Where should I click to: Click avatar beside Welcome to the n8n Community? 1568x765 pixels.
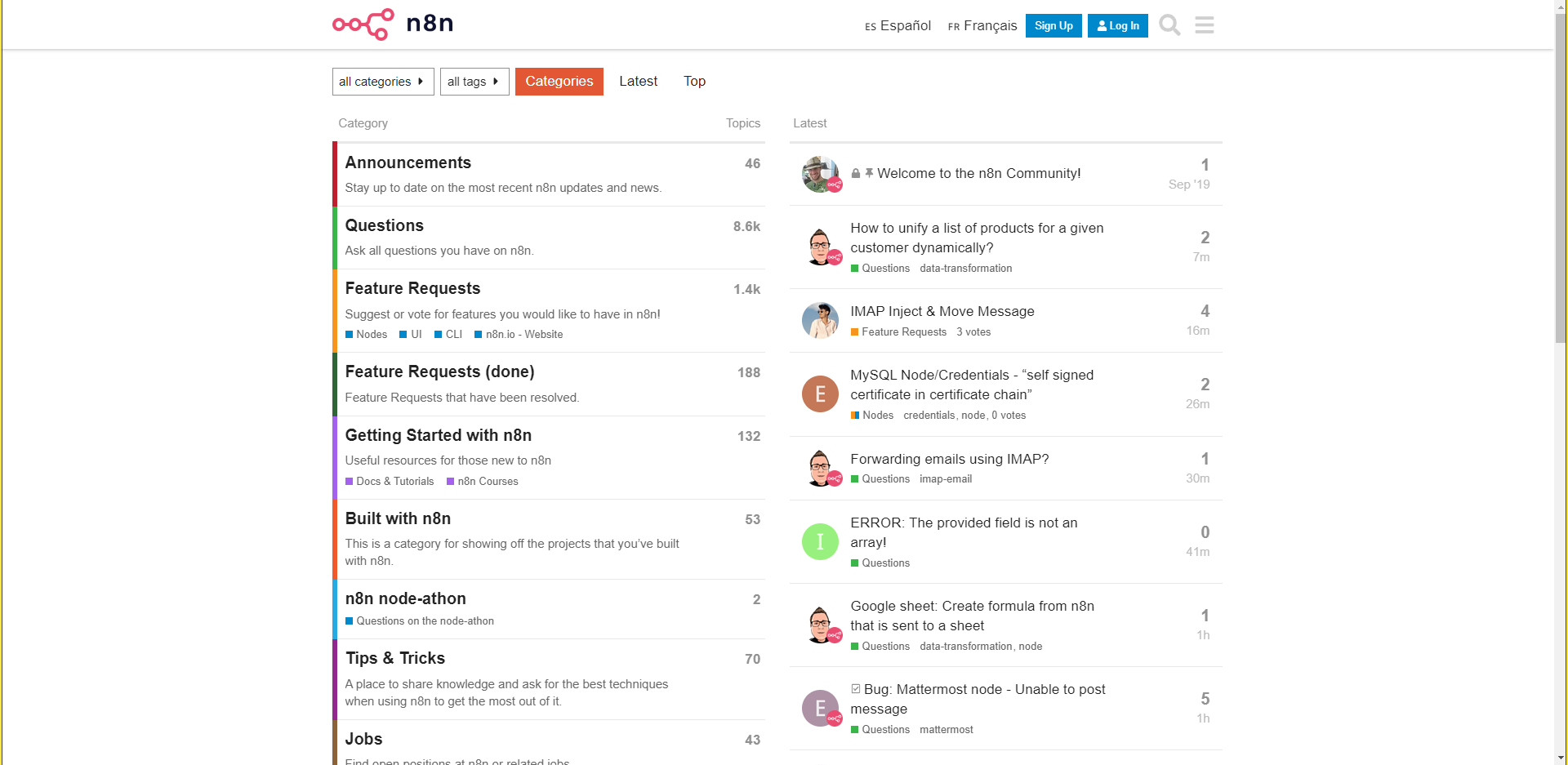820,174
